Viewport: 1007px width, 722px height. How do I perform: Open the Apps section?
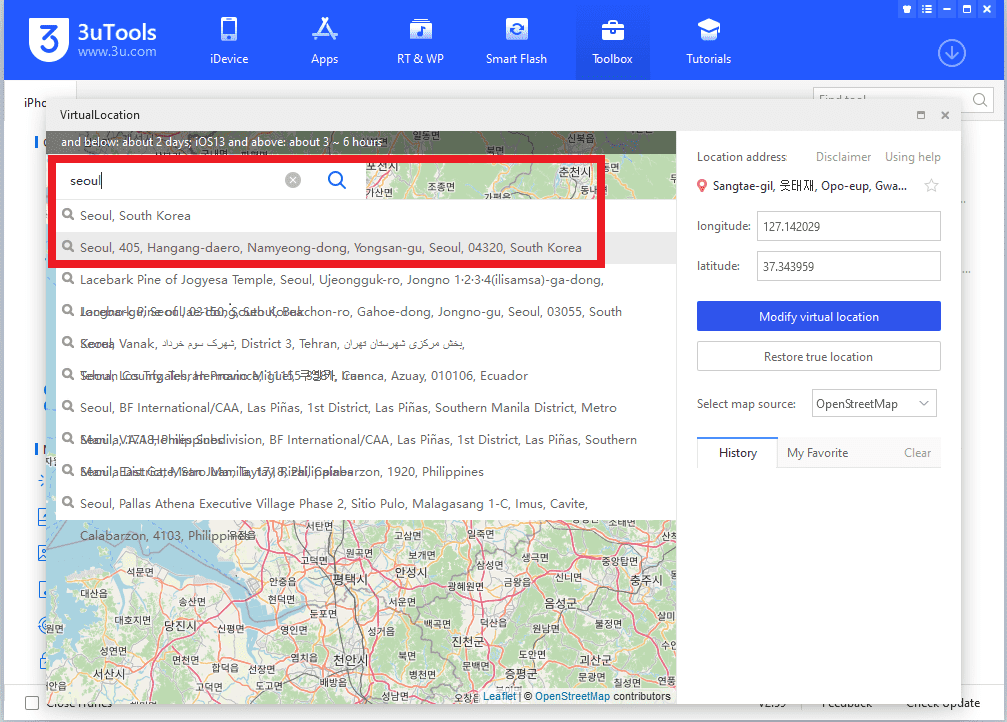coord(324,41)
